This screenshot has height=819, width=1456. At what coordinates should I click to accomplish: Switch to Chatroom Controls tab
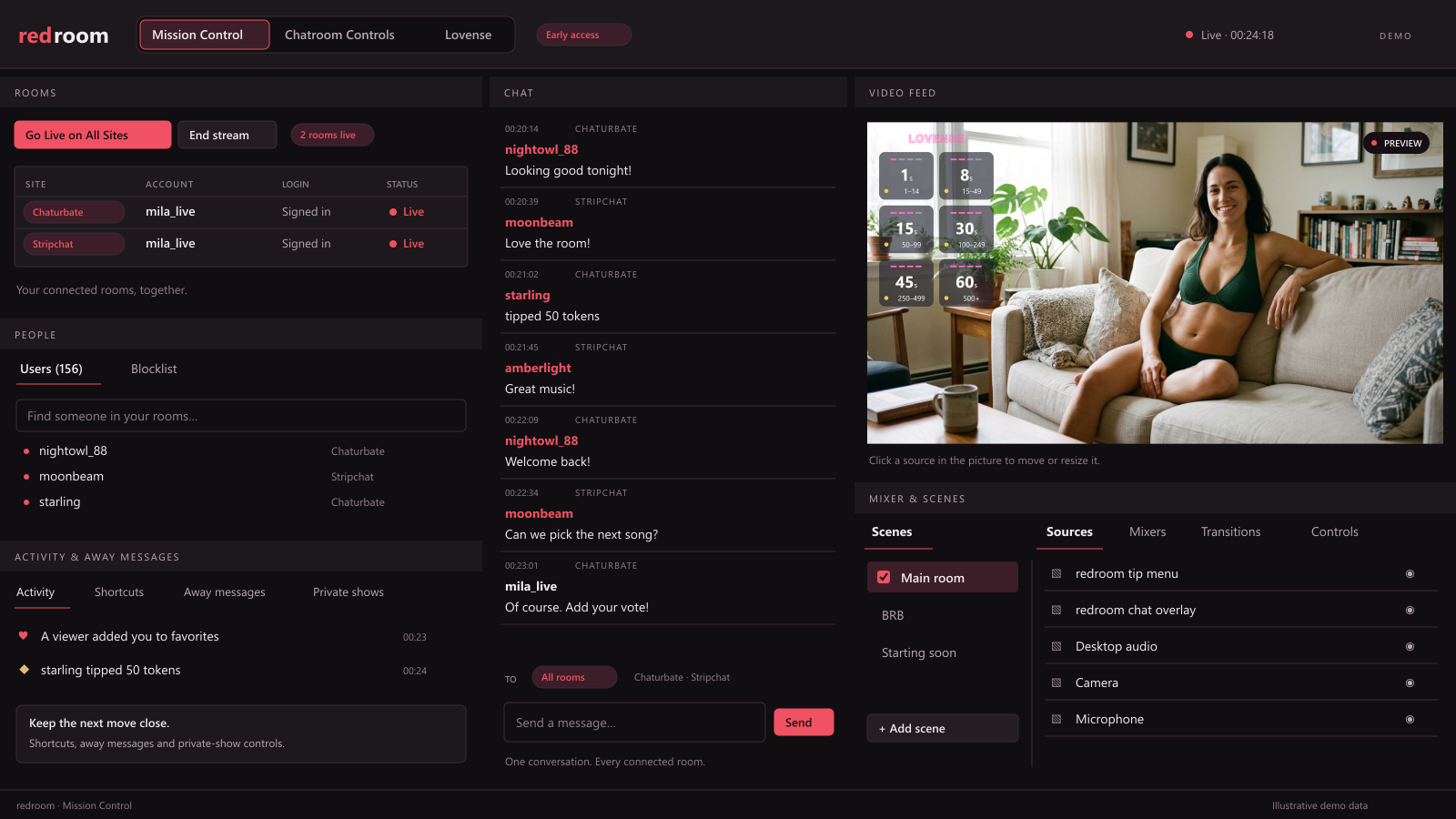pos(339,35)
